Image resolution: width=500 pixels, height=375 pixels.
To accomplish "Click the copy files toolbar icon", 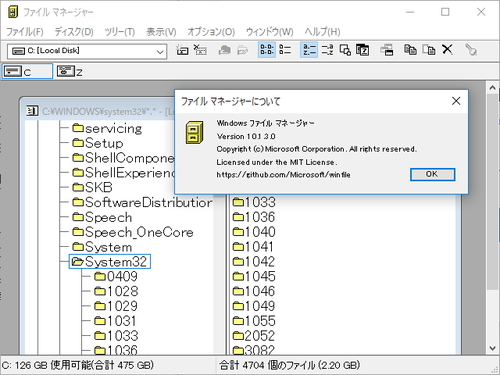I will pyautogui.click(x=410, y=50).
